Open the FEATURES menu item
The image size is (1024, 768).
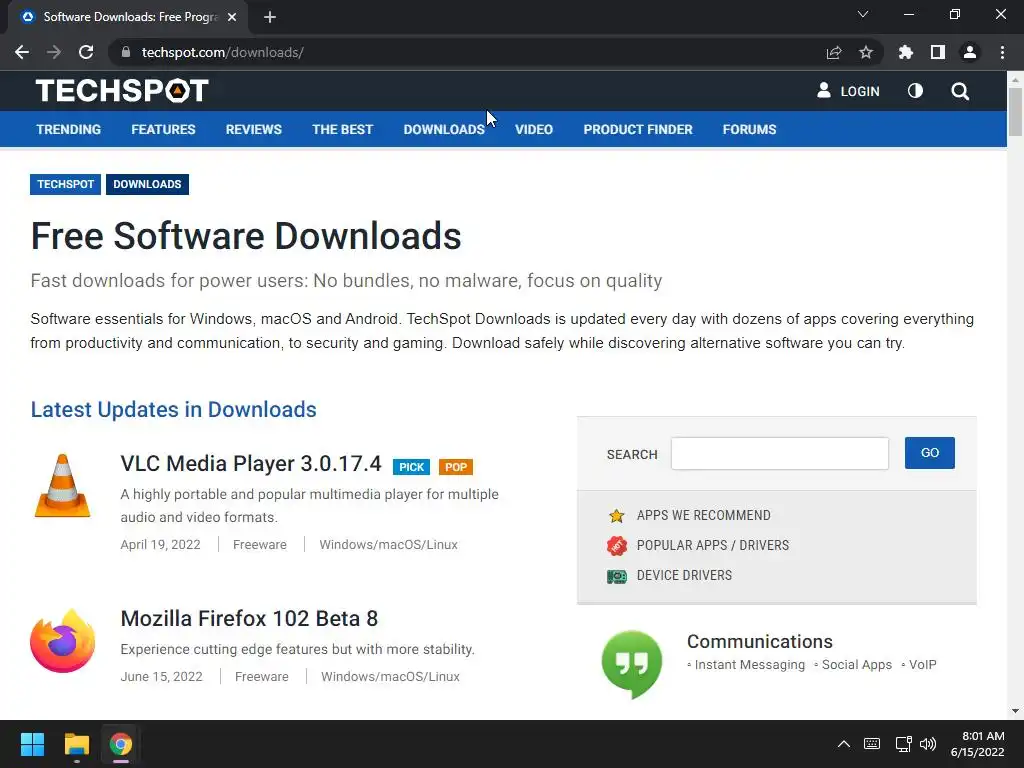(163, 129)
